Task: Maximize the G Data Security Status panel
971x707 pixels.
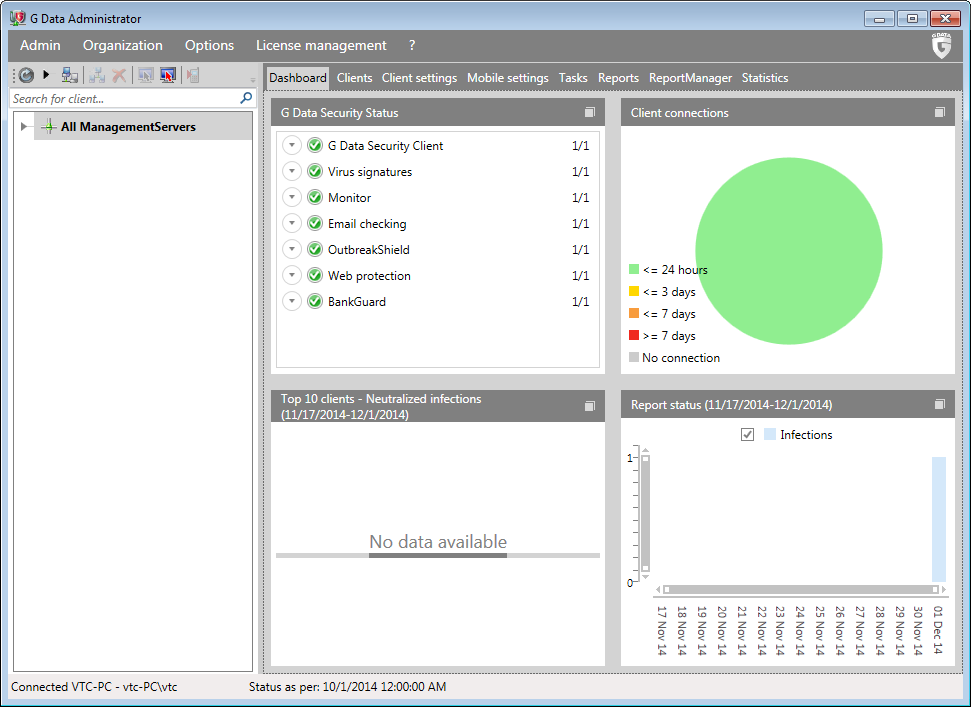Action: (590, 113)
